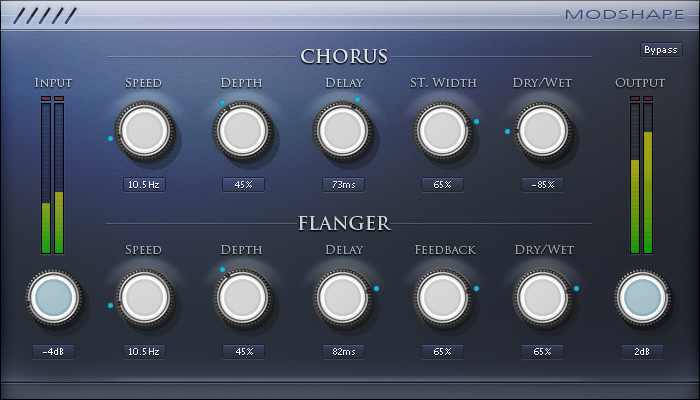Click the Flanger Dry/Wet knob

(x=542, y=297)
